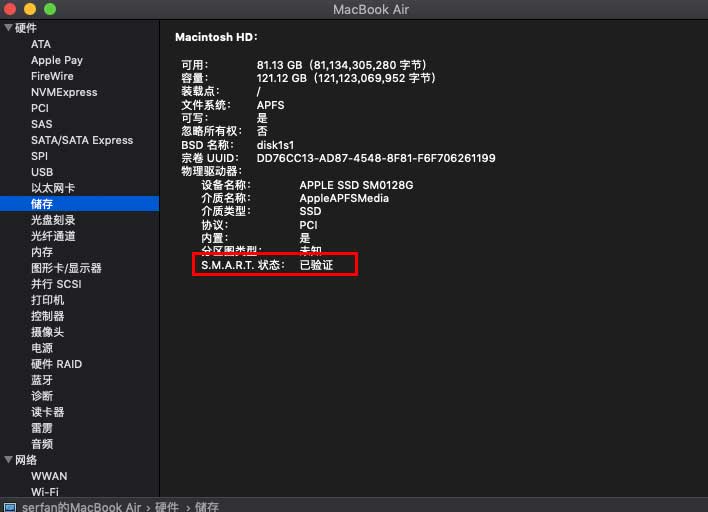Image resolution: width=708 pixels, height=512 pixels.
Task: Select 并行 SCSI in the sidebar
Action: click(56, 284)
